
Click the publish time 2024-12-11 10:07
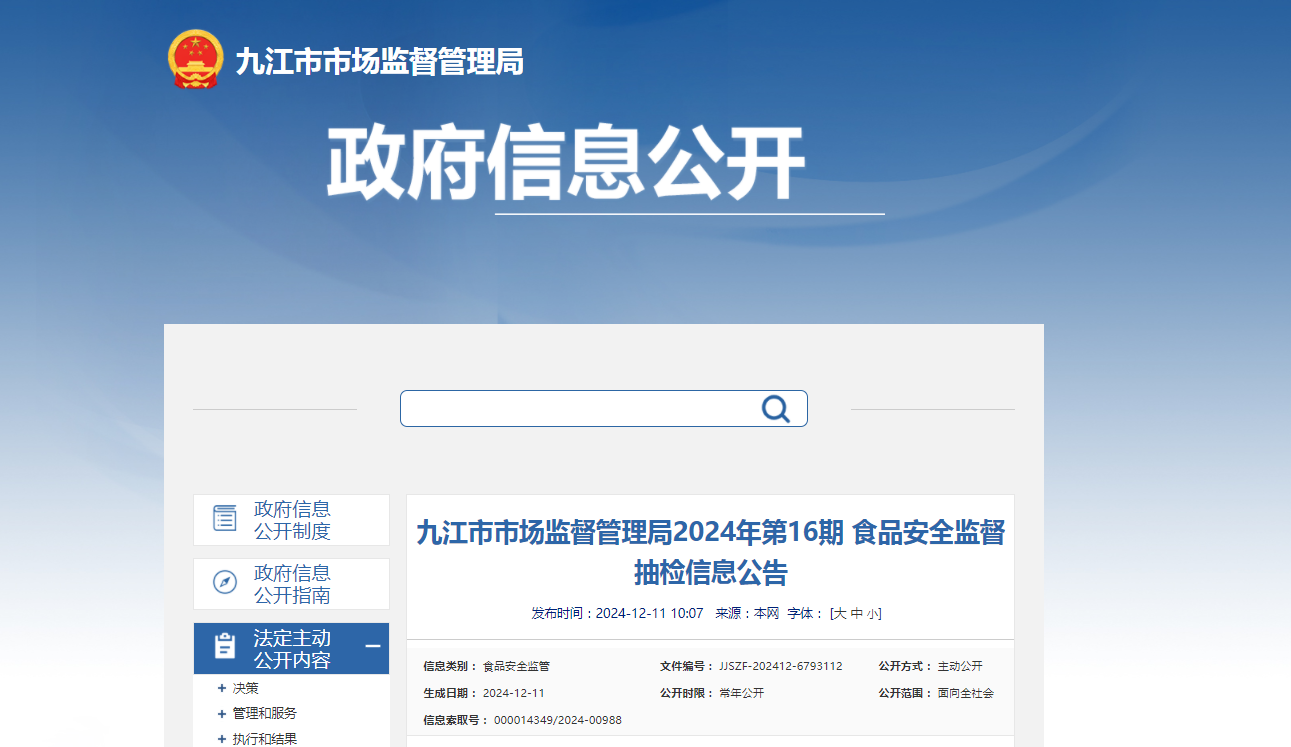pyautogui.click(x=650, y=613)
